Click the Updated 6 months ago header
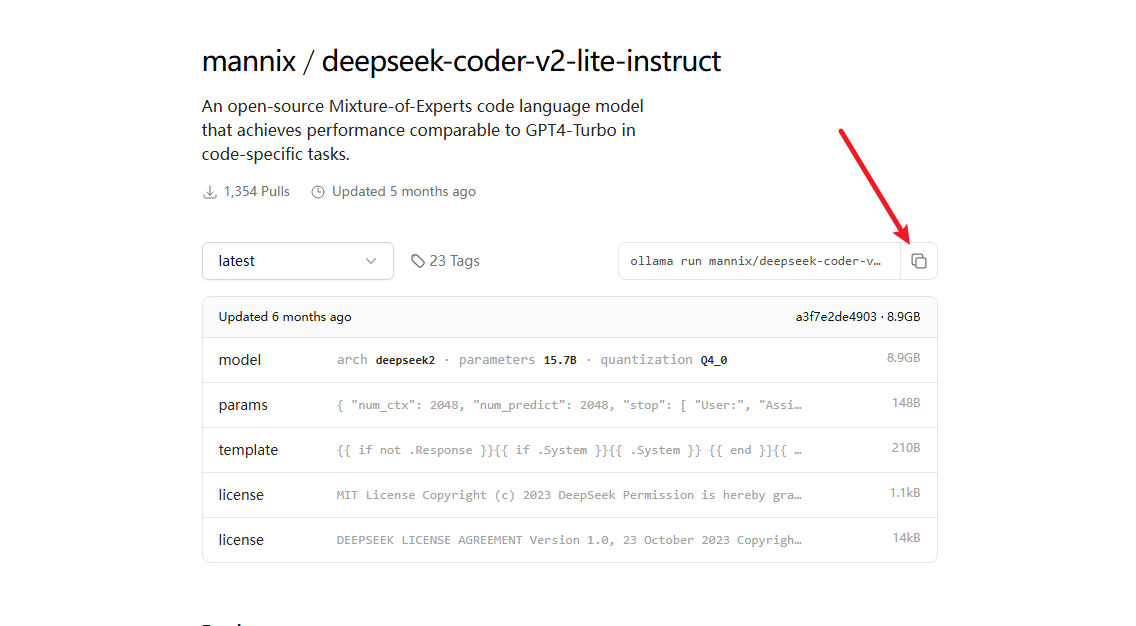1136x626 pixels. pos(285,317)
